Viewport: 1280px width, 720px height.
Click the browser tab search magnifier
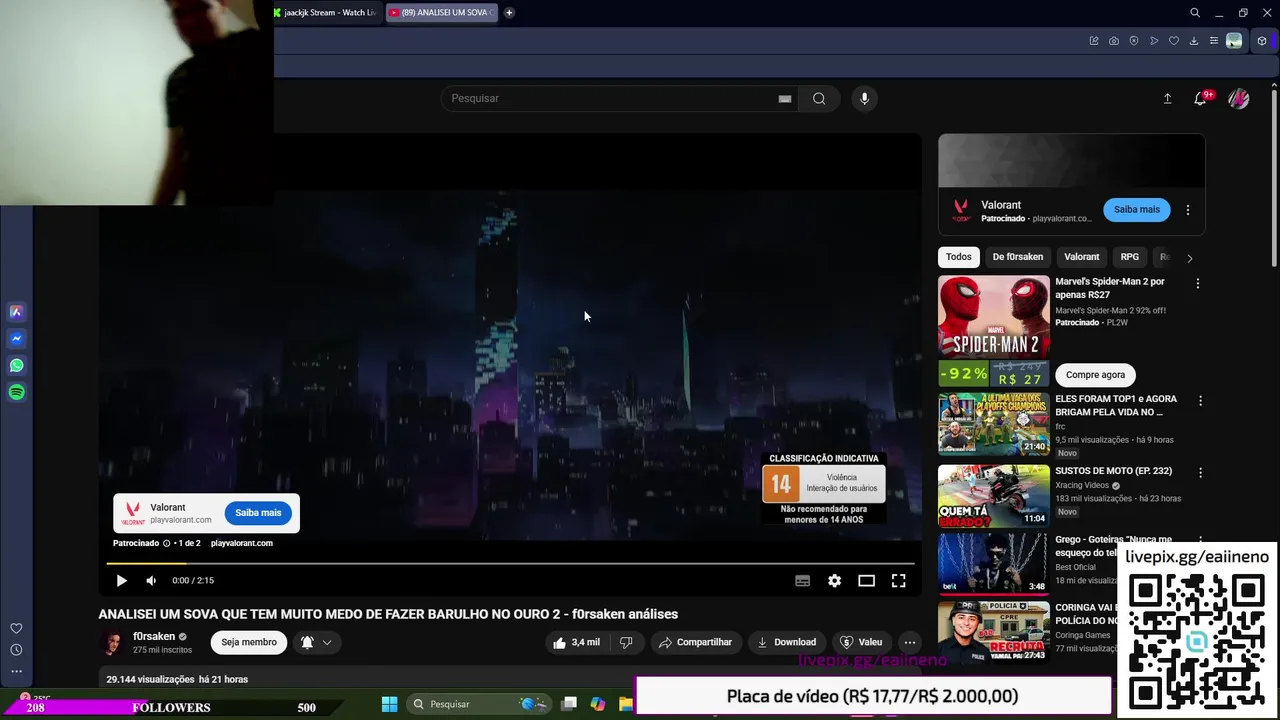coord(1195,13)
